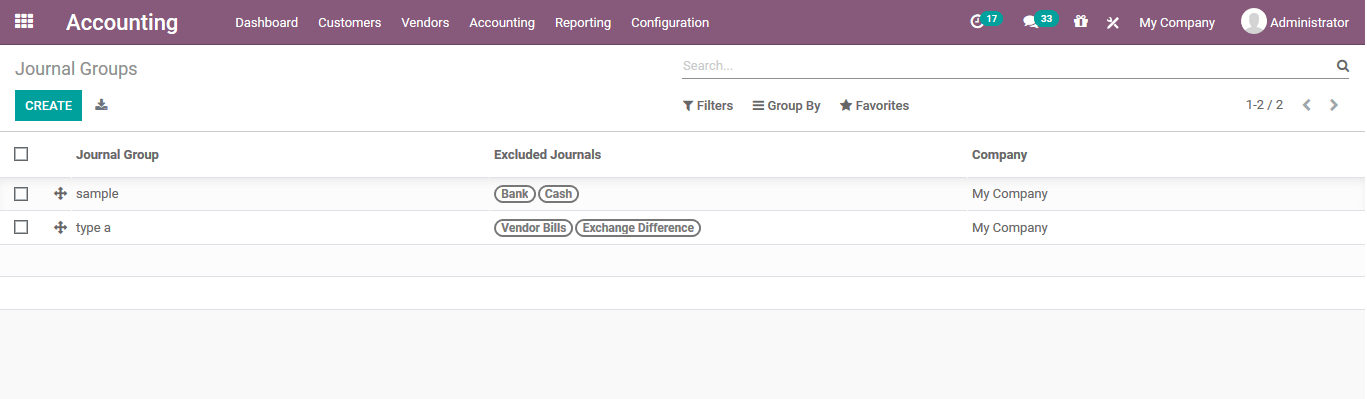Go to the next page arrow
Screen dimensions: 1367x399
(x=1334, y=105)
